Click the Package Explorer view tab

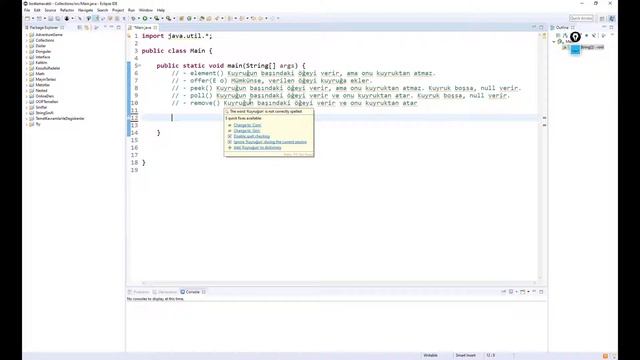(44, 27)
